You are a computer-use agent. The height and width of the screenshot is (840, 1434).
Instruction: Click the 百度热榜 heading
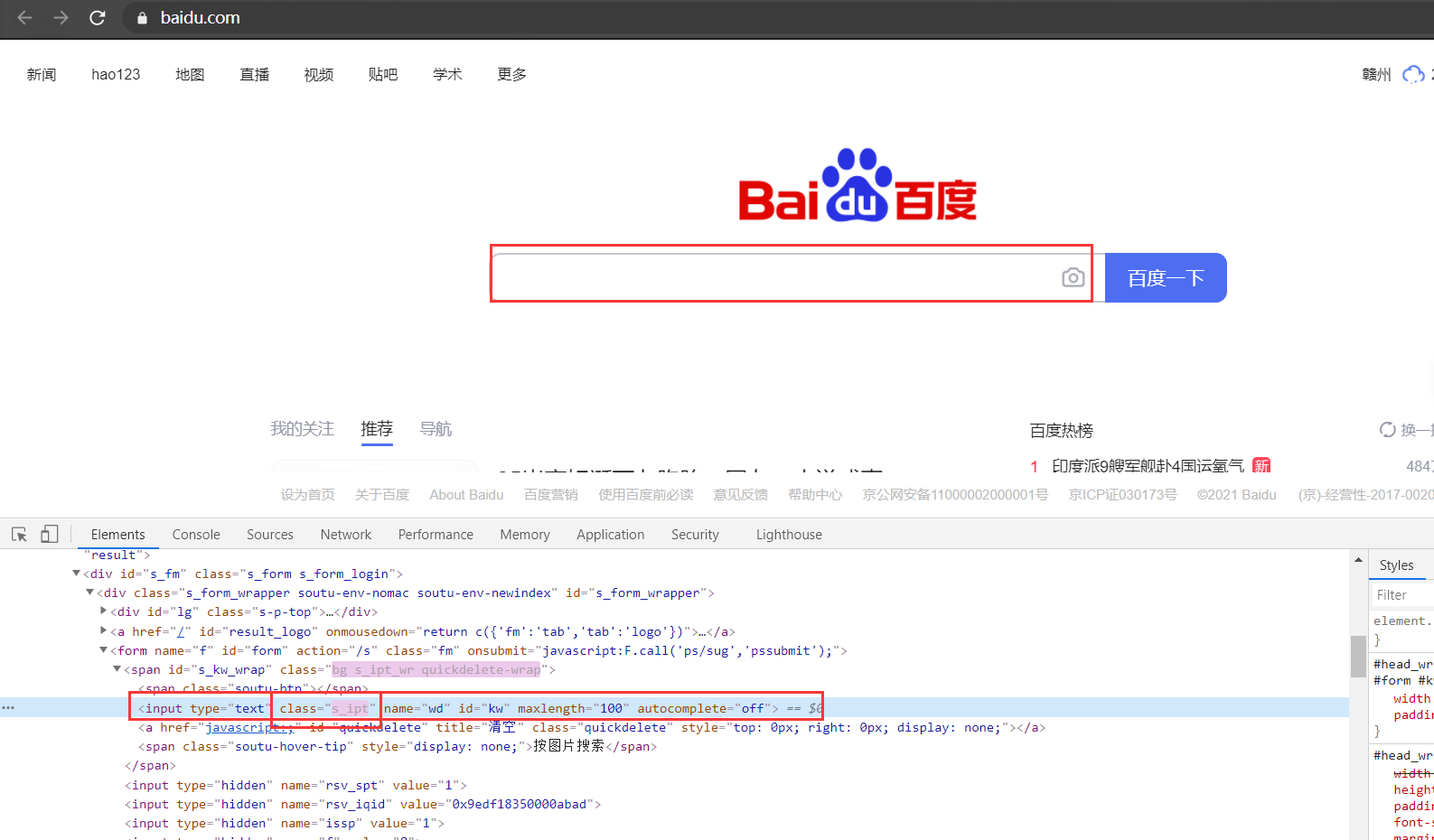pos(1062,431)
